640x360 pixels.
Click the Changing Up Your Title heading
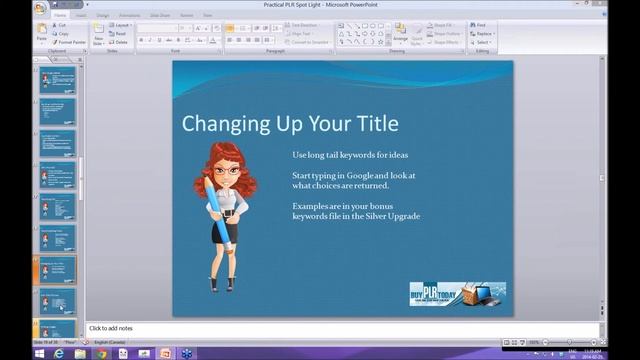tap(290, 124)
